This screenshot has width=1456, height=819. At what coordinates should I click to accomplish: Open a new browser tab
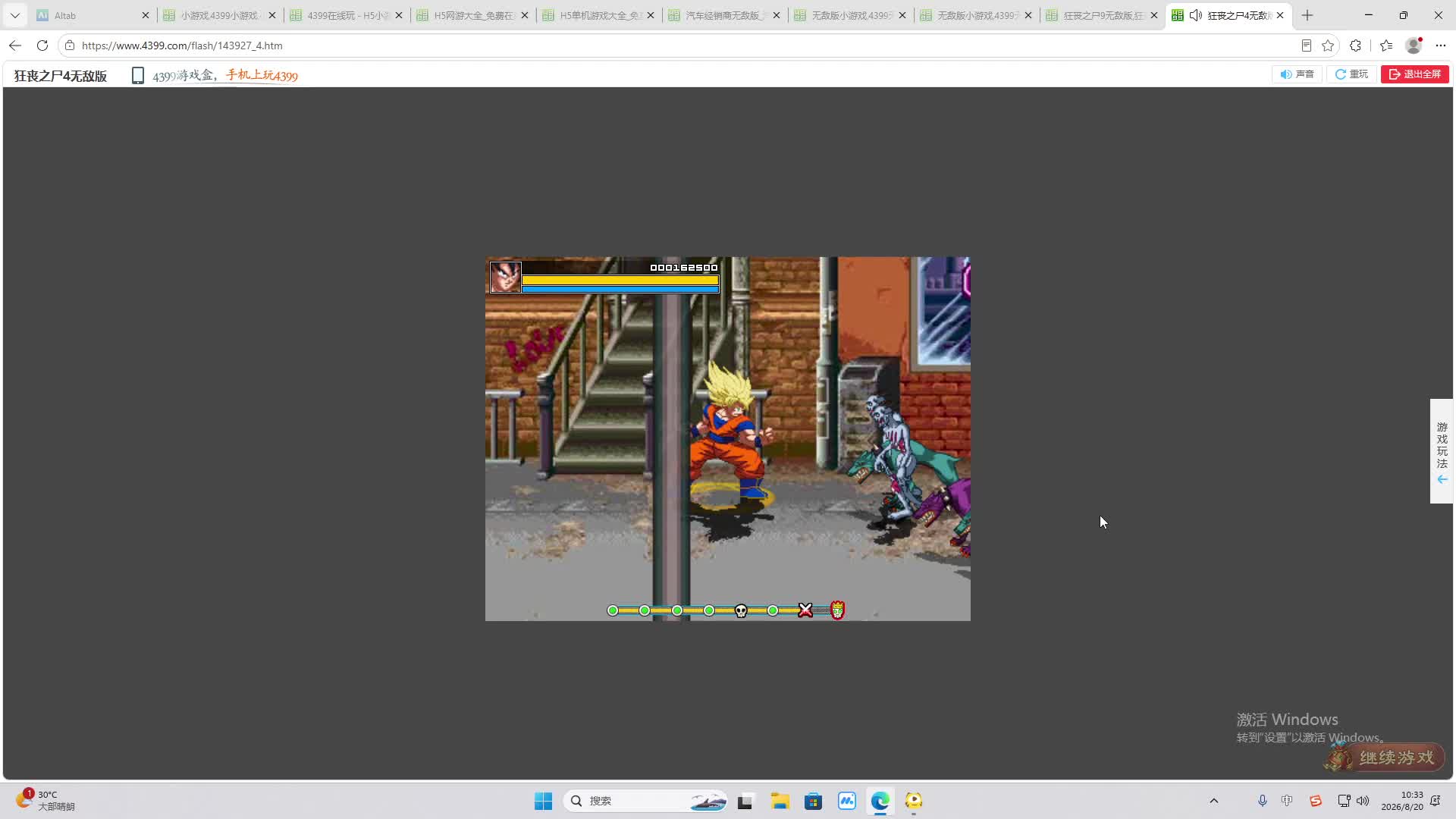pyautogui.click(x=1307, y=15)
